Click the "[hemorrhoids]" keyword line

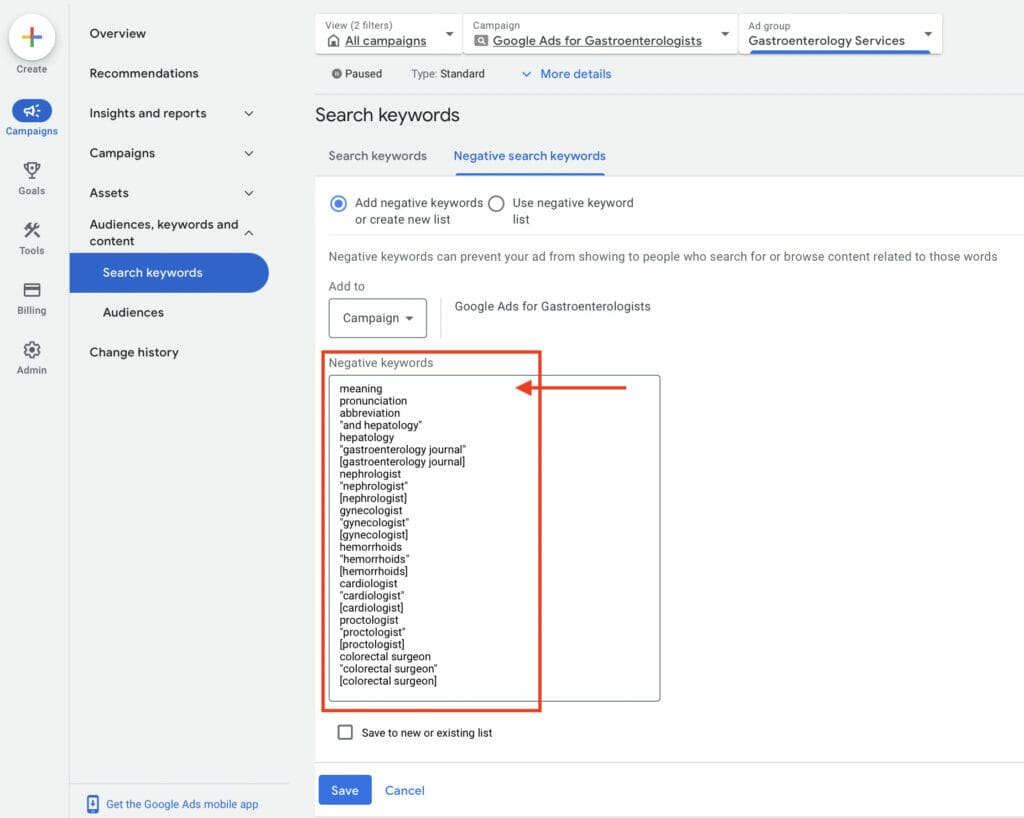[374, 571]
